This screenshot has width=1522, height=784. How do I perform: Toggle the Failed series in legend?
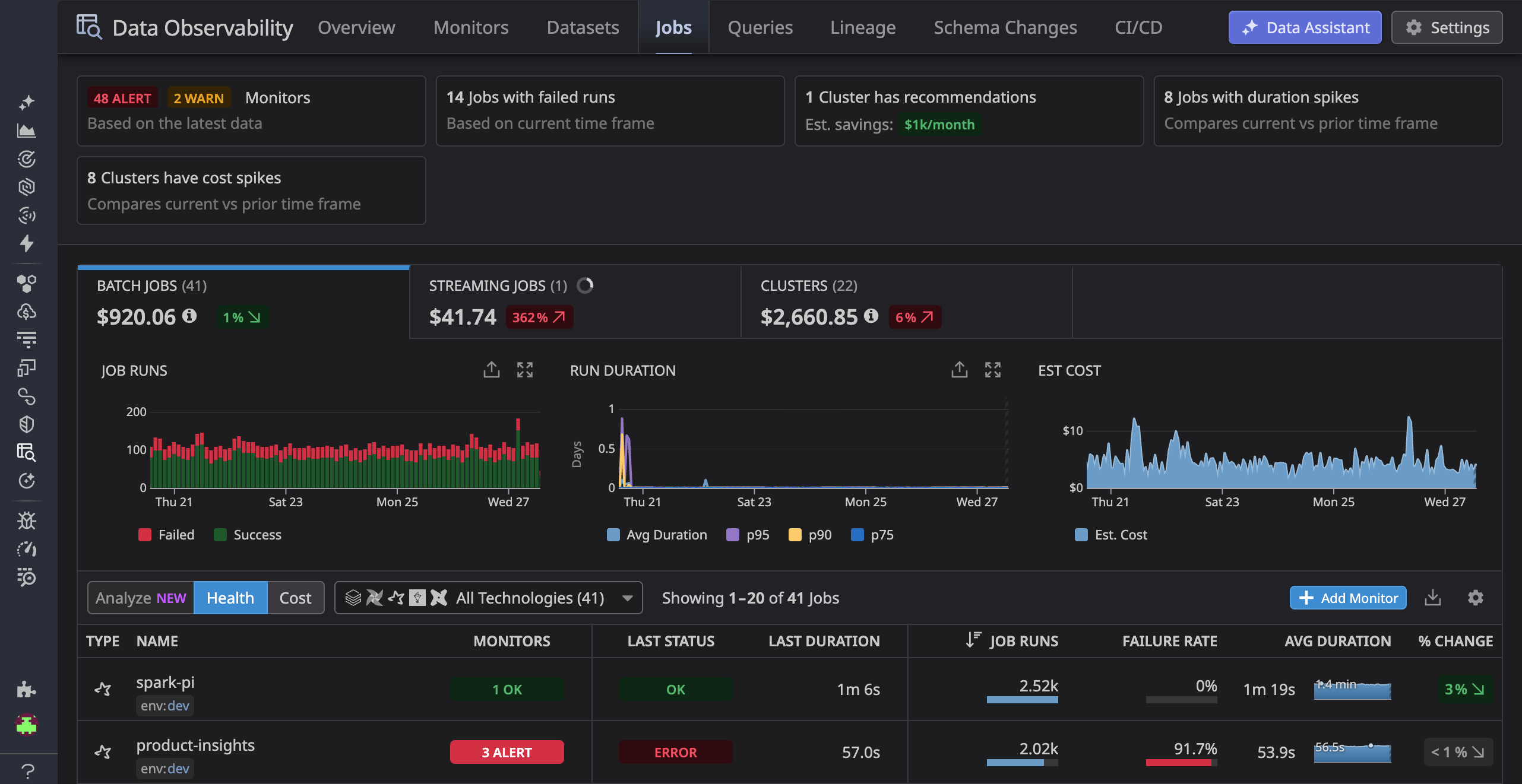[166, 535]
